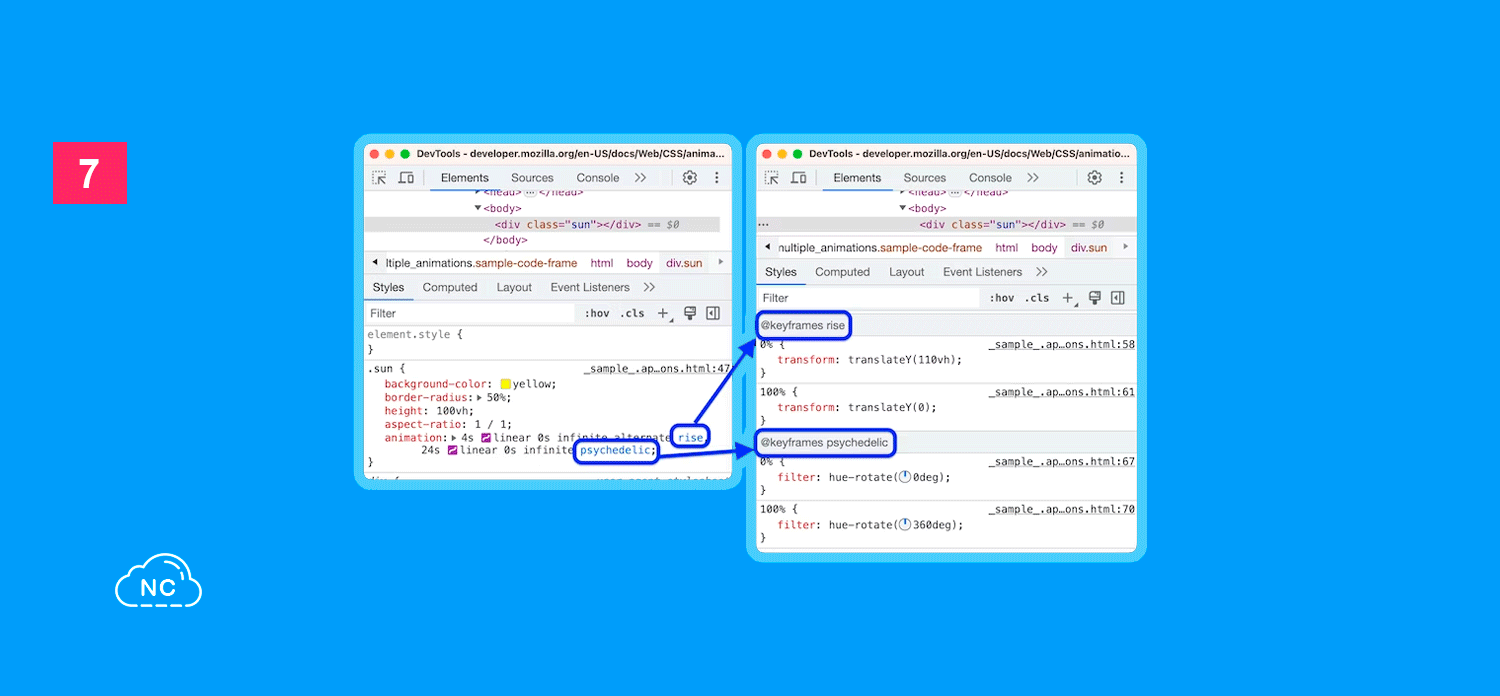Collapse body node in right DevTools DOM tree
This screenshot has width=1500, height=696.
[x=902, y=208]
